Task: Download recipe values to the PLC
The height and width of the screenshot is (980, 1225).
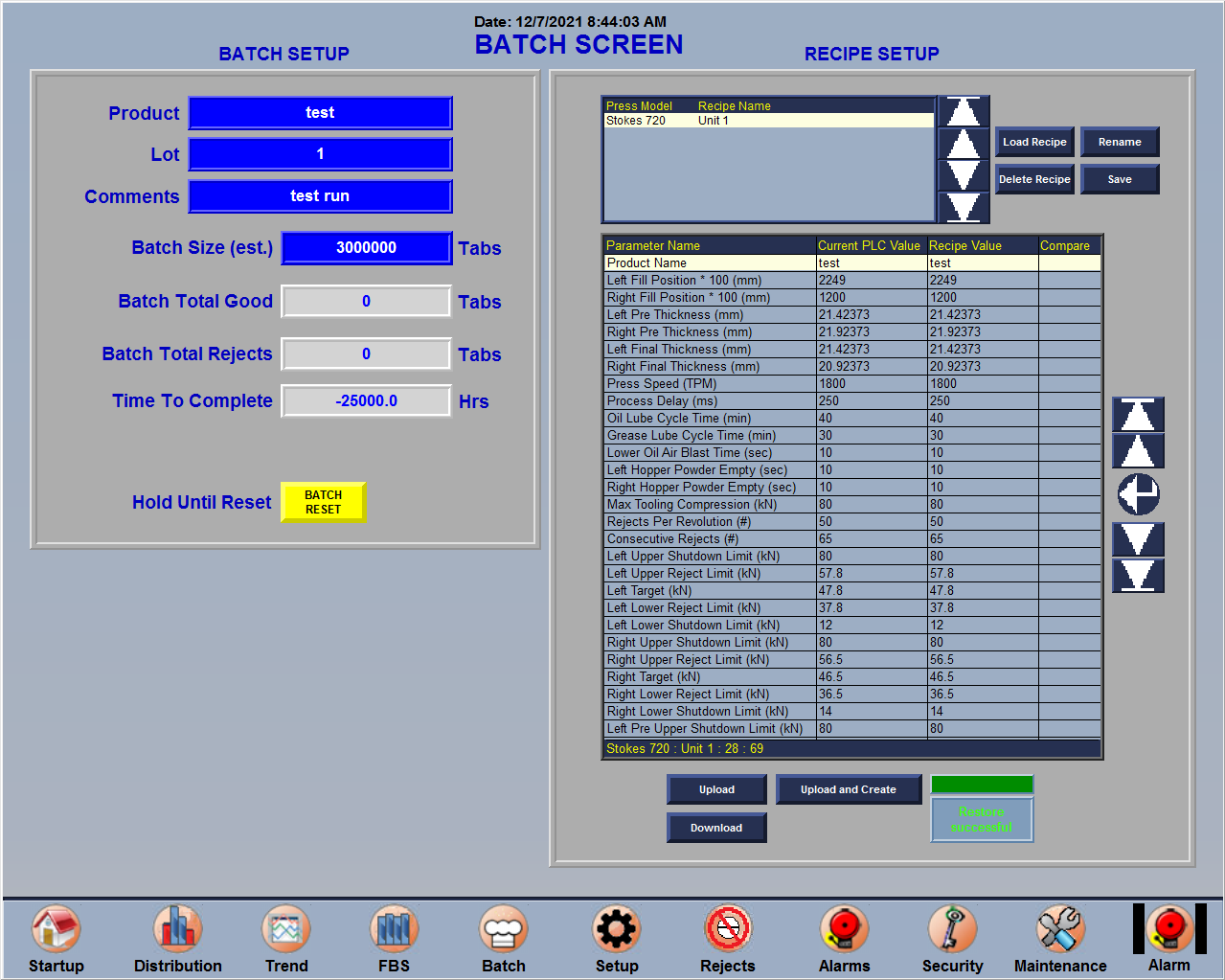Action: pyautogui.click(x=716, y=827)
